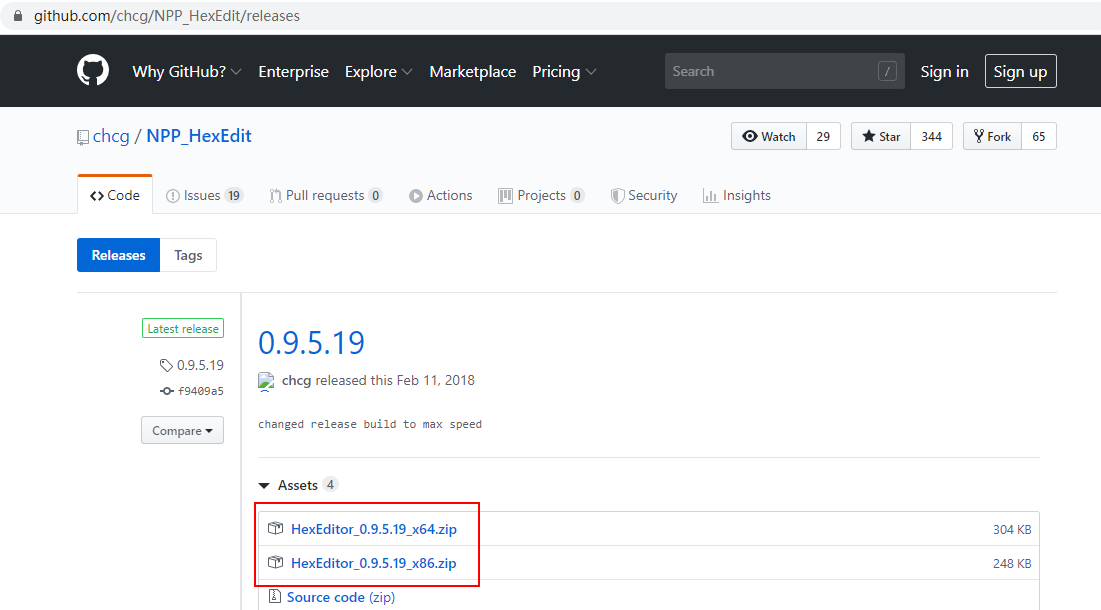Fork the repository
Image resolution: width=1101 pixels, height=610 pixels.
pos(992,136)
